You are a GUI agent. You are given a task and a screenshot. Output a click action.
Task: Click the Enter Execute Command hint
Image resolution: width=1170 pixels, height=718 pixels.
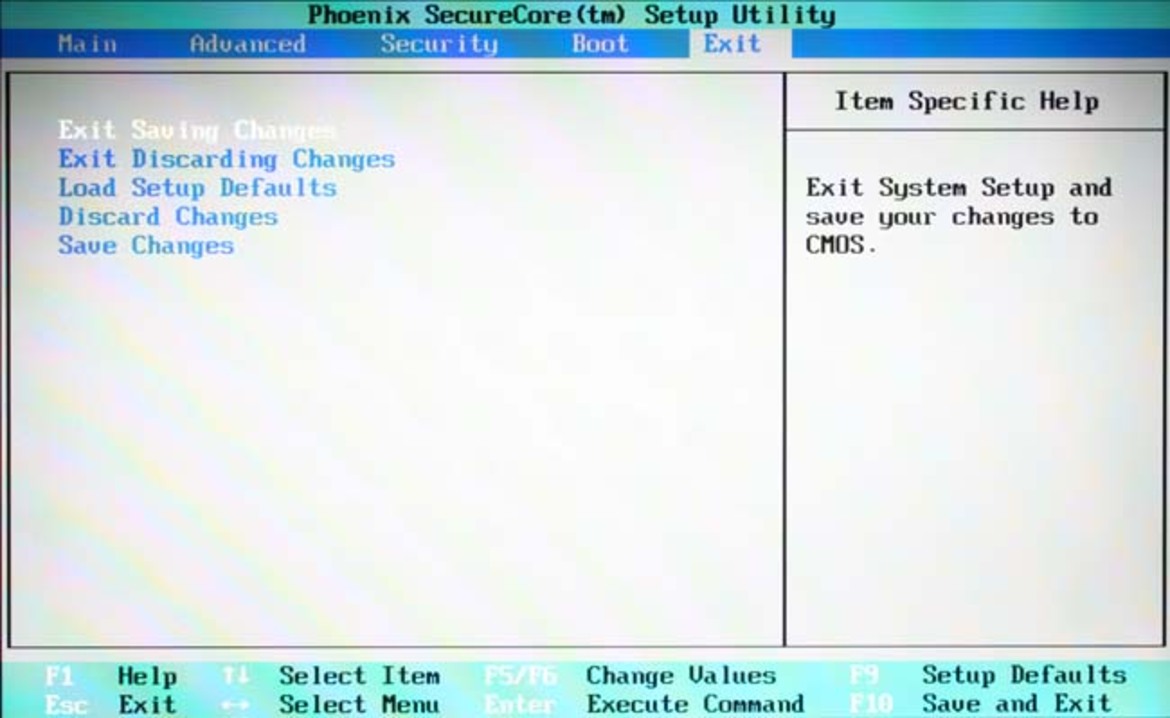pos(644,705)
